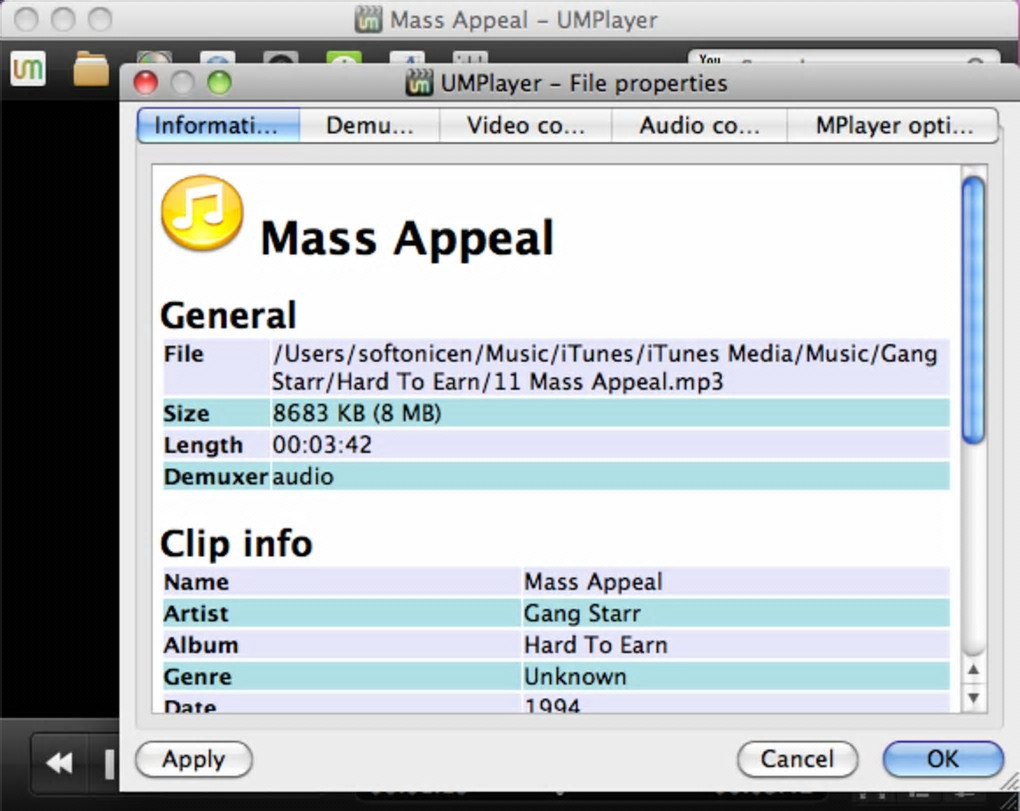Click the Artist row label
This screenshot has height=811, width=1020.
196,613
